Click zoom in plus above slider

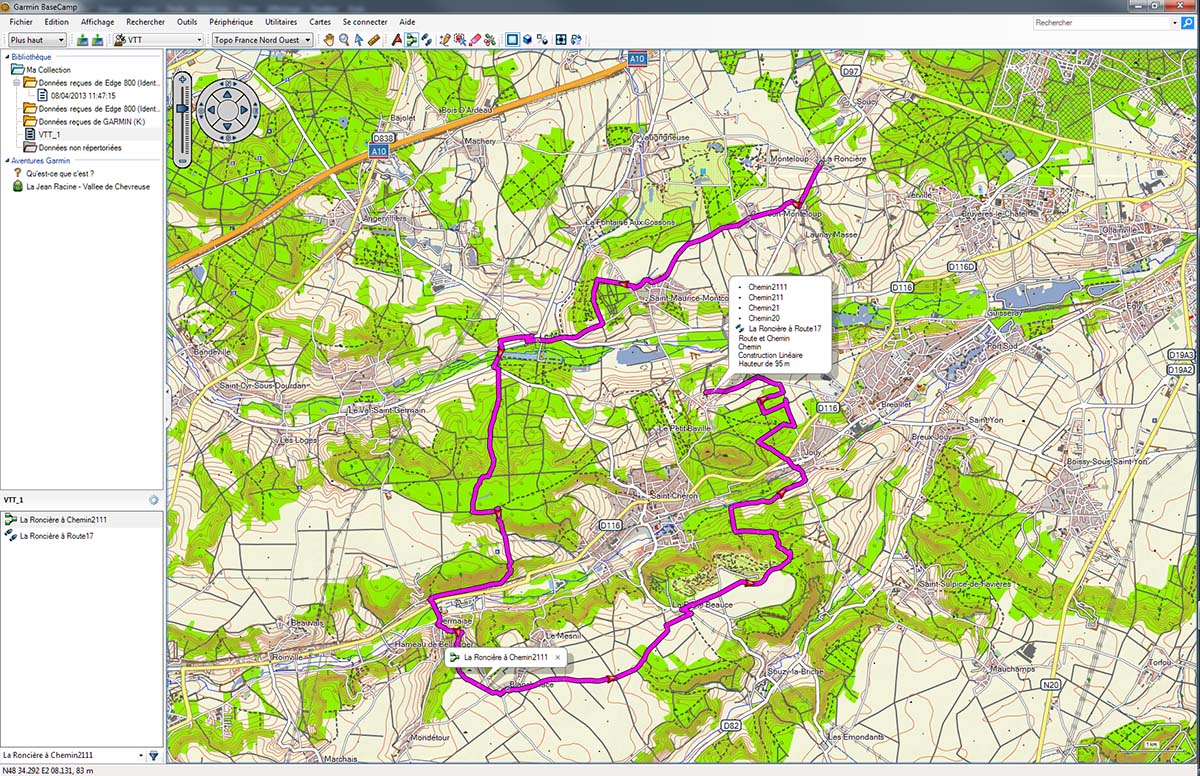(x=181, y=79)
